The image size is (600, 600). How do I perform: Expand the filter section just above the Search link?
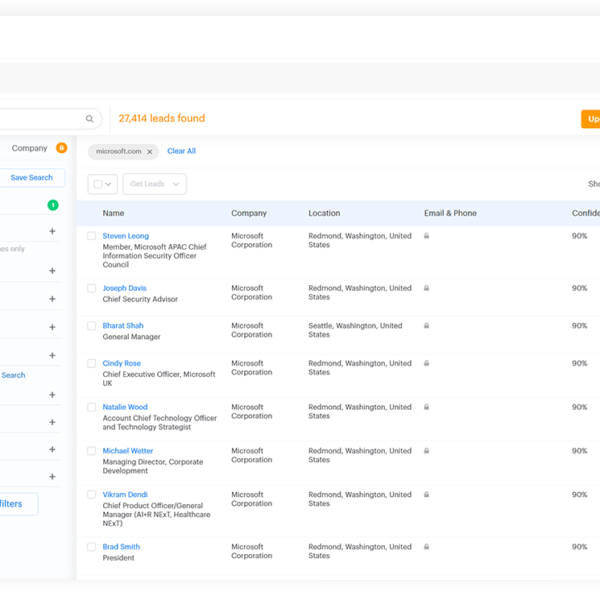52,355
